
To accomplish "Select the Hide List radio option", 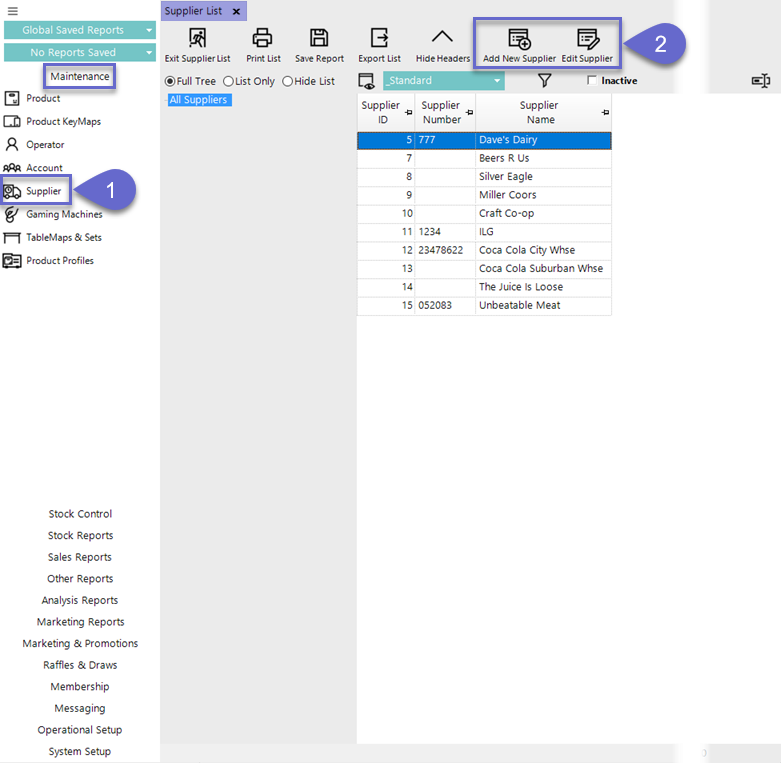I will pyautogui.click(x=288, y=81).
